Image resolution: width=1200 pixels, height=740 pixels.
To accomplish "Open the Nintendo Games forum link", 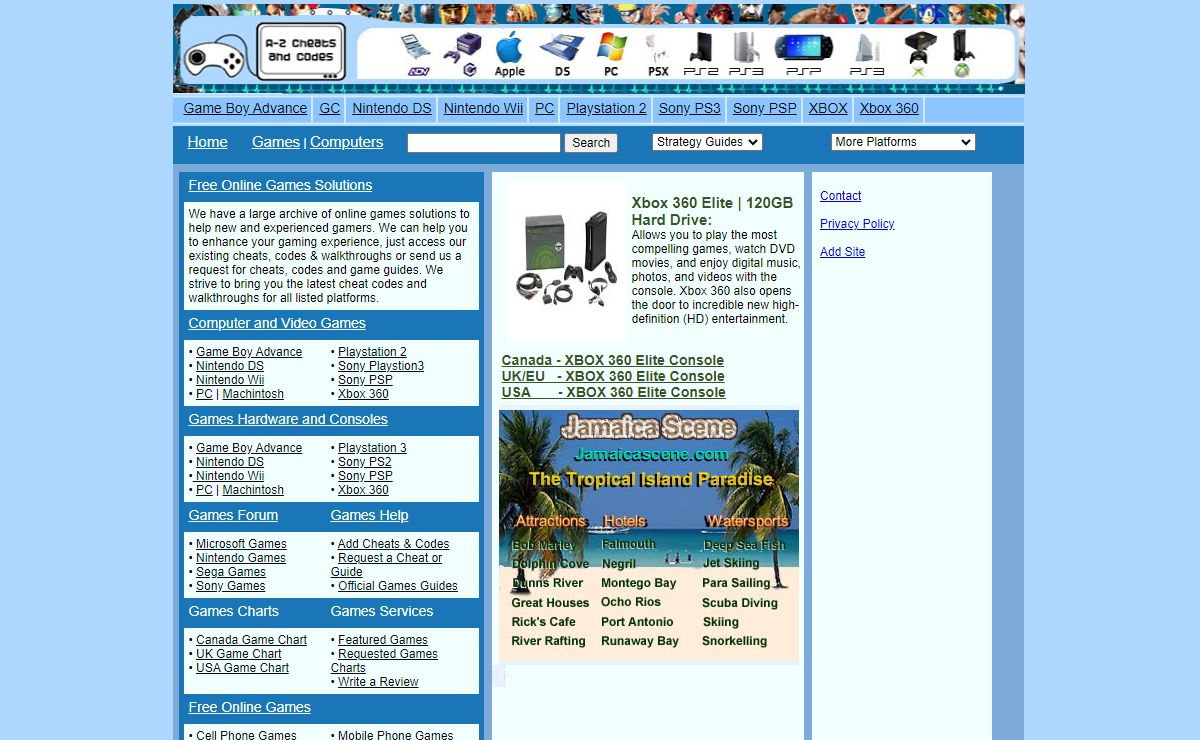I will click(x=241, y=558).
